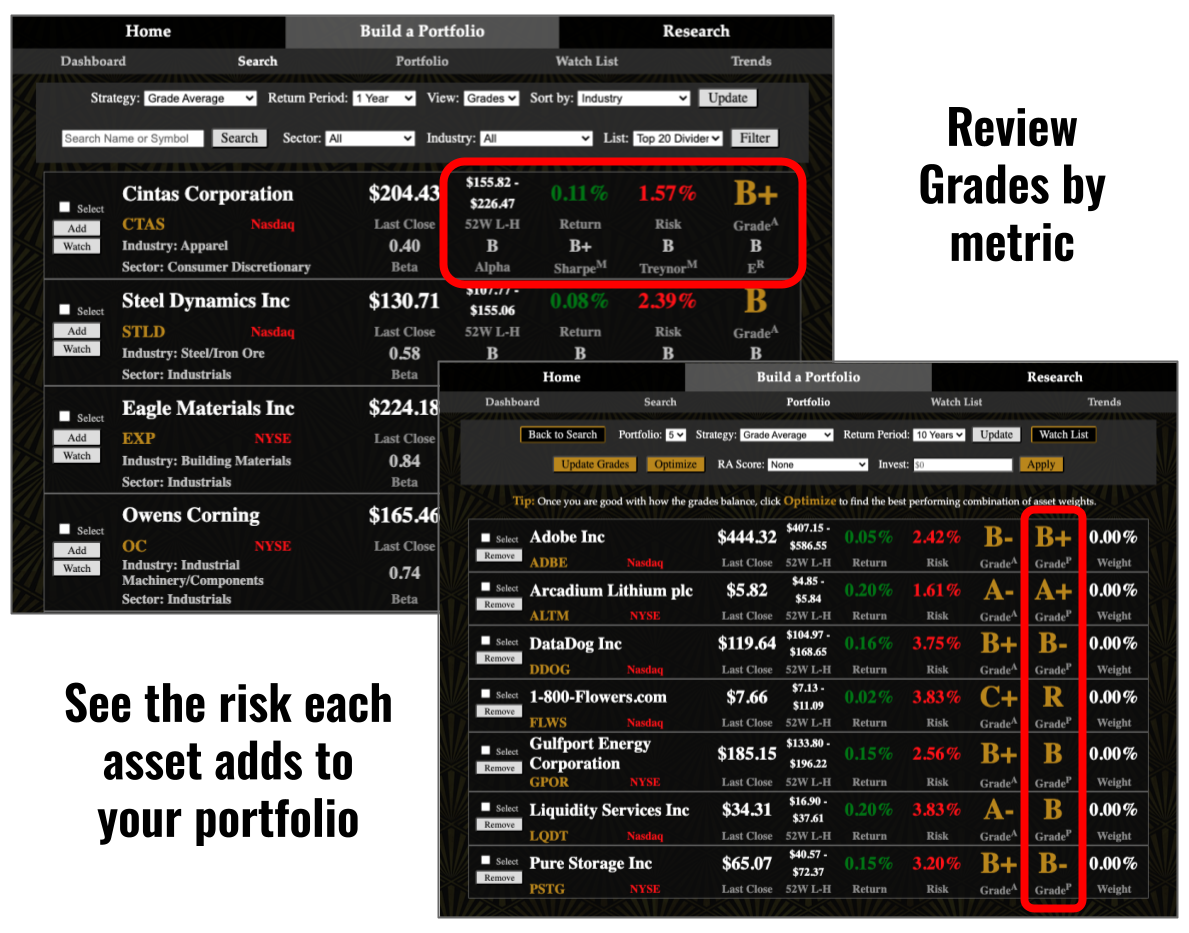1189x933 pixels.
Task: Switch to the Research tab
Action: (696, 31)
